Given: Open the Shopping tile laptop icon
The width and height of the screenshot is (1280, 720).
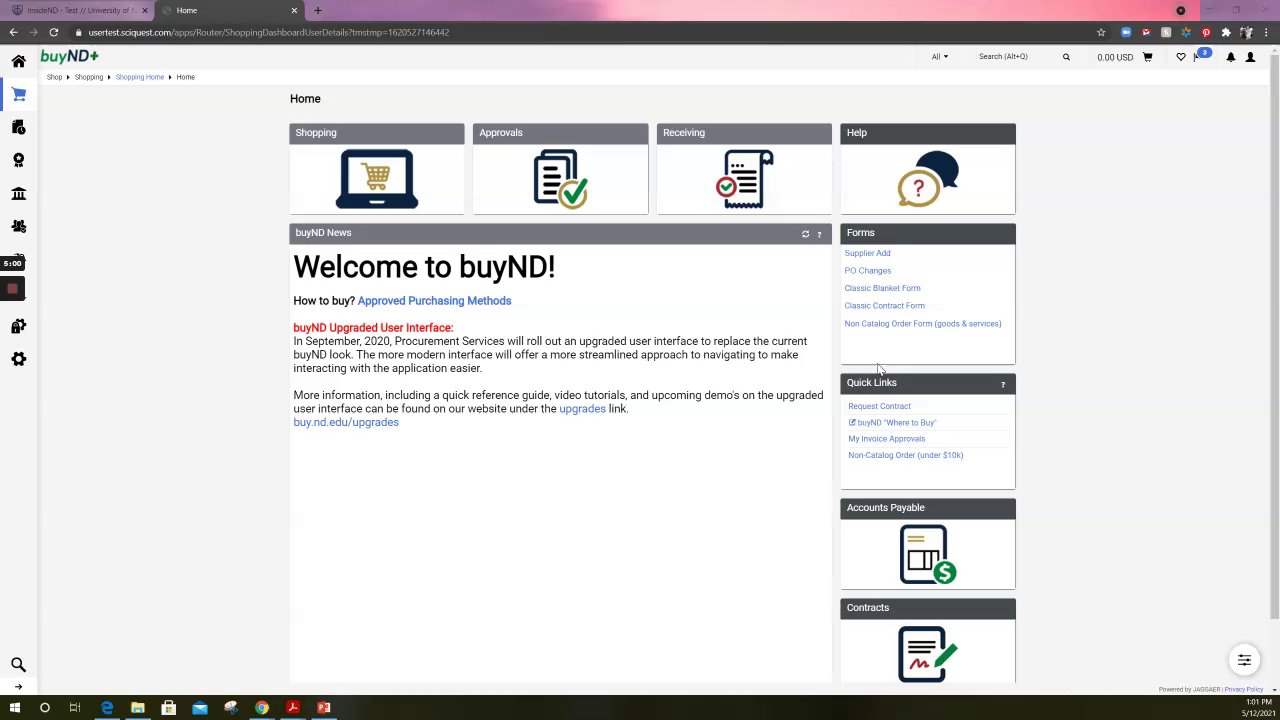Looking at the screenshot, I should 377,179.
